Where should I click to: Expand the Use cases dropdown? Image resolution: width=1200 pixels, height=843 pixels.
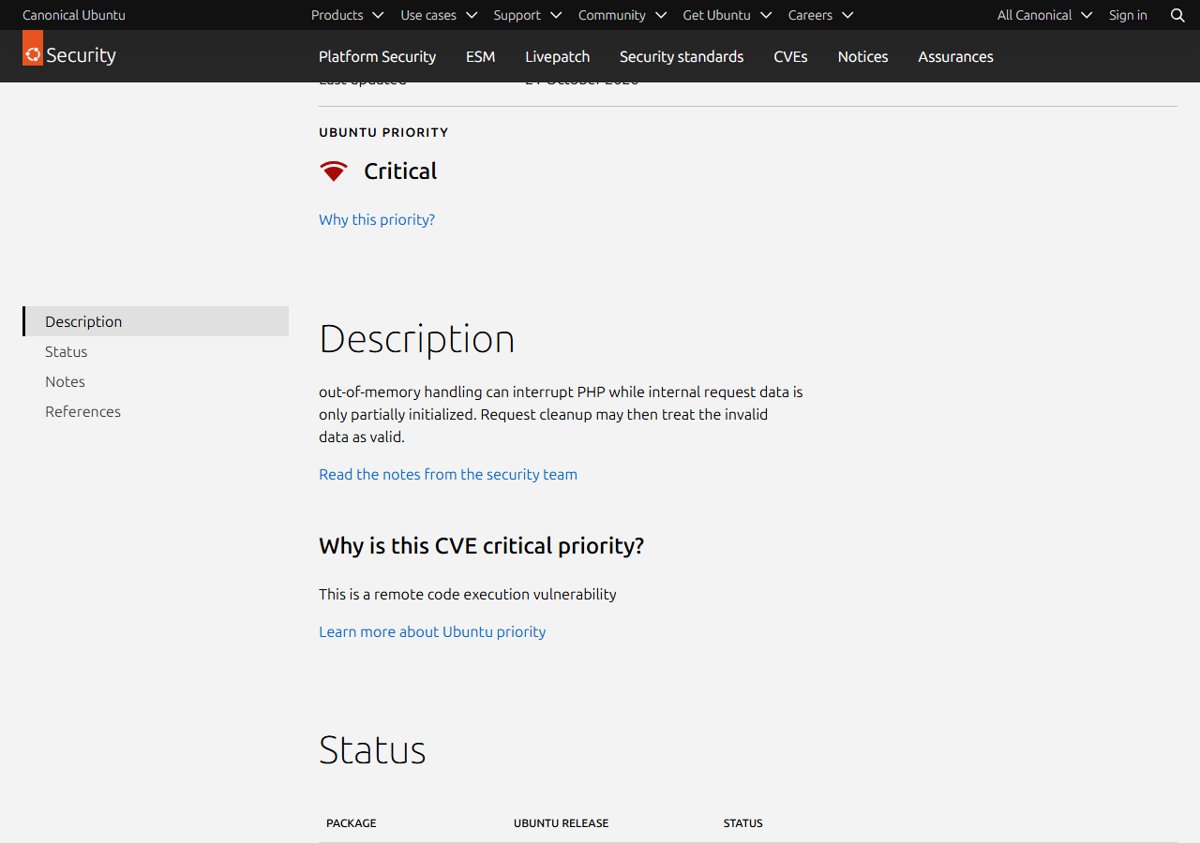coord(439,15)
